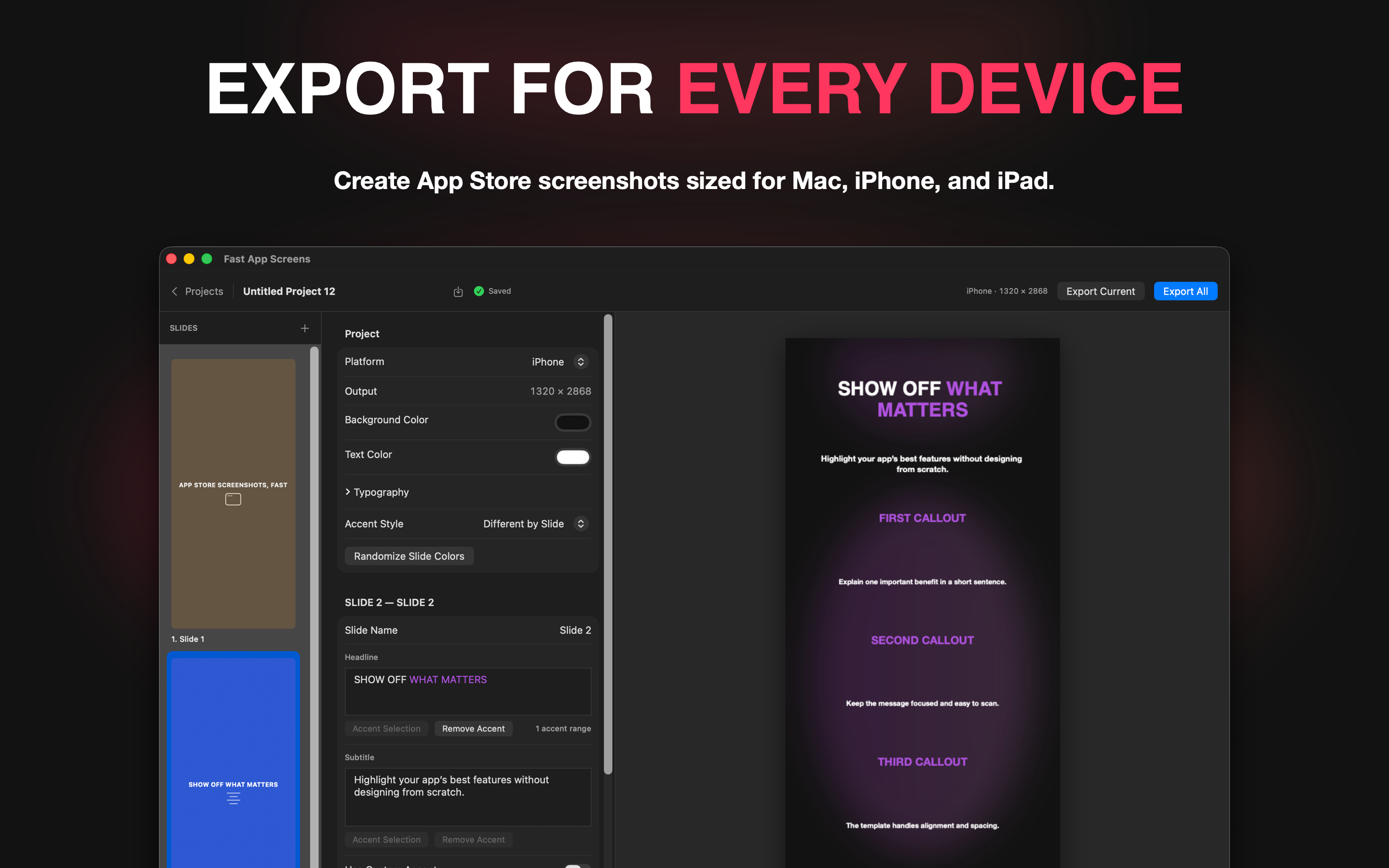Click the Untitled Project 12 title

[289, 291]
